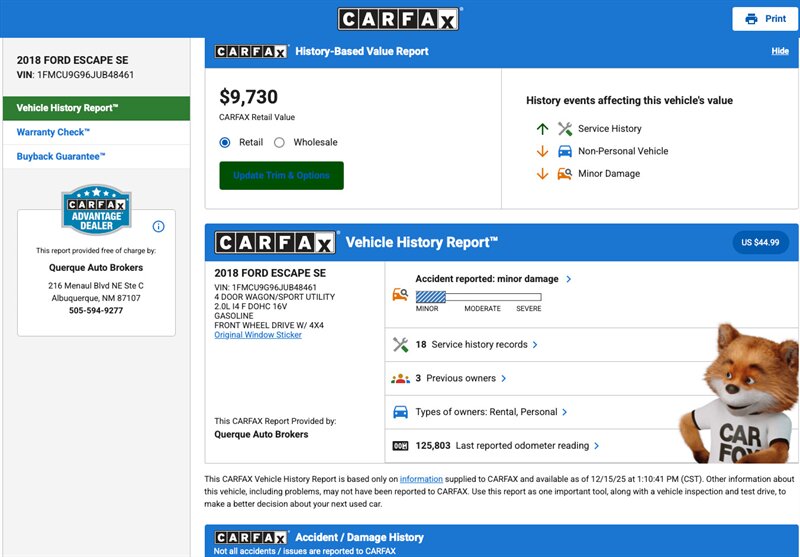
Task: Click the previous owners people icon
Action: [x=400, y=379]
